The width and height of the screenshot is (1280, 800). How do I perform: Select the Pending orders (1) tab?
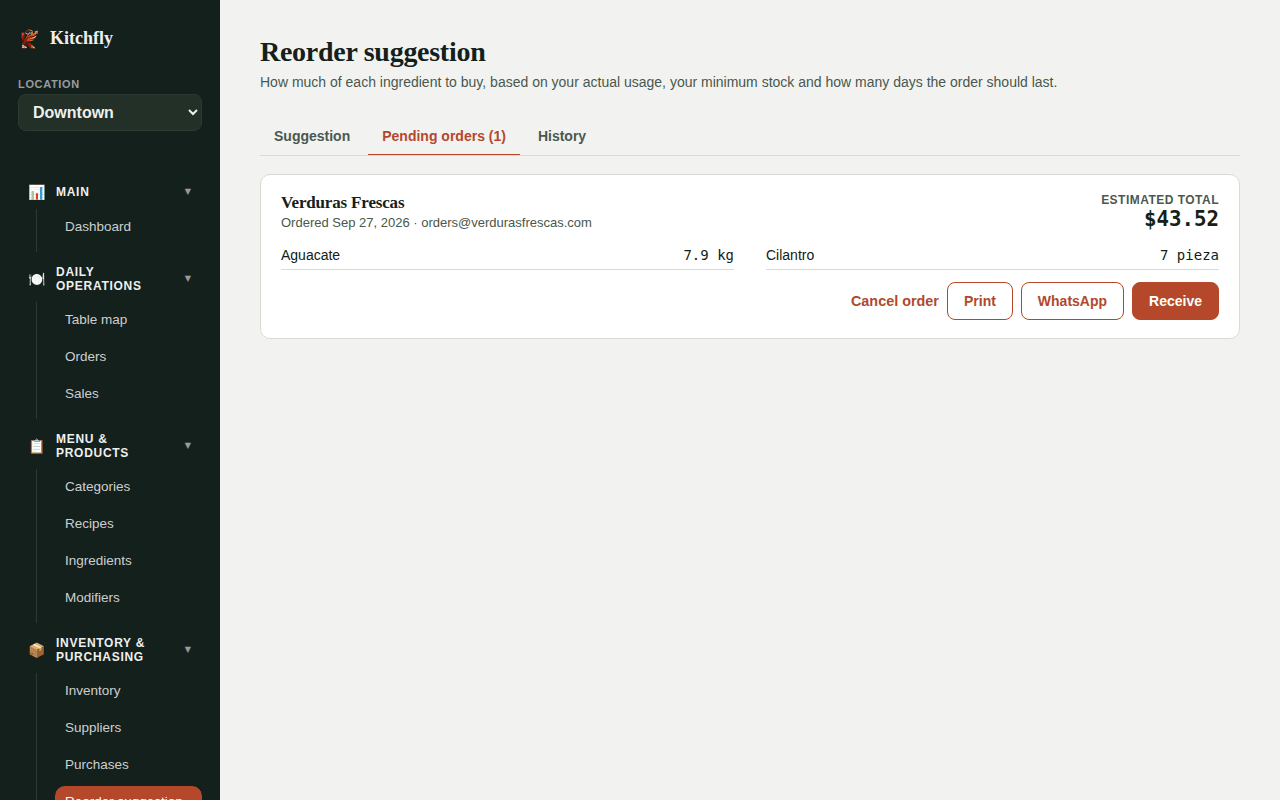[x=444, y=136]
